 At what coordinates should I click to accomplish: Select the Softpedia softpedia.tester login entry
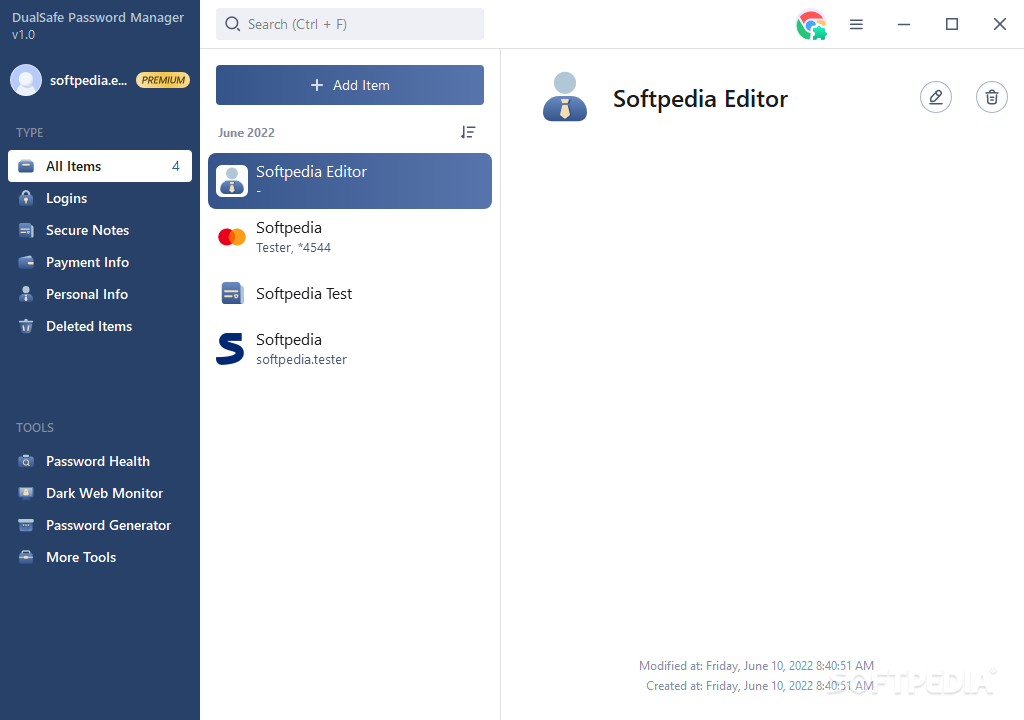click(x=350, y=349)
